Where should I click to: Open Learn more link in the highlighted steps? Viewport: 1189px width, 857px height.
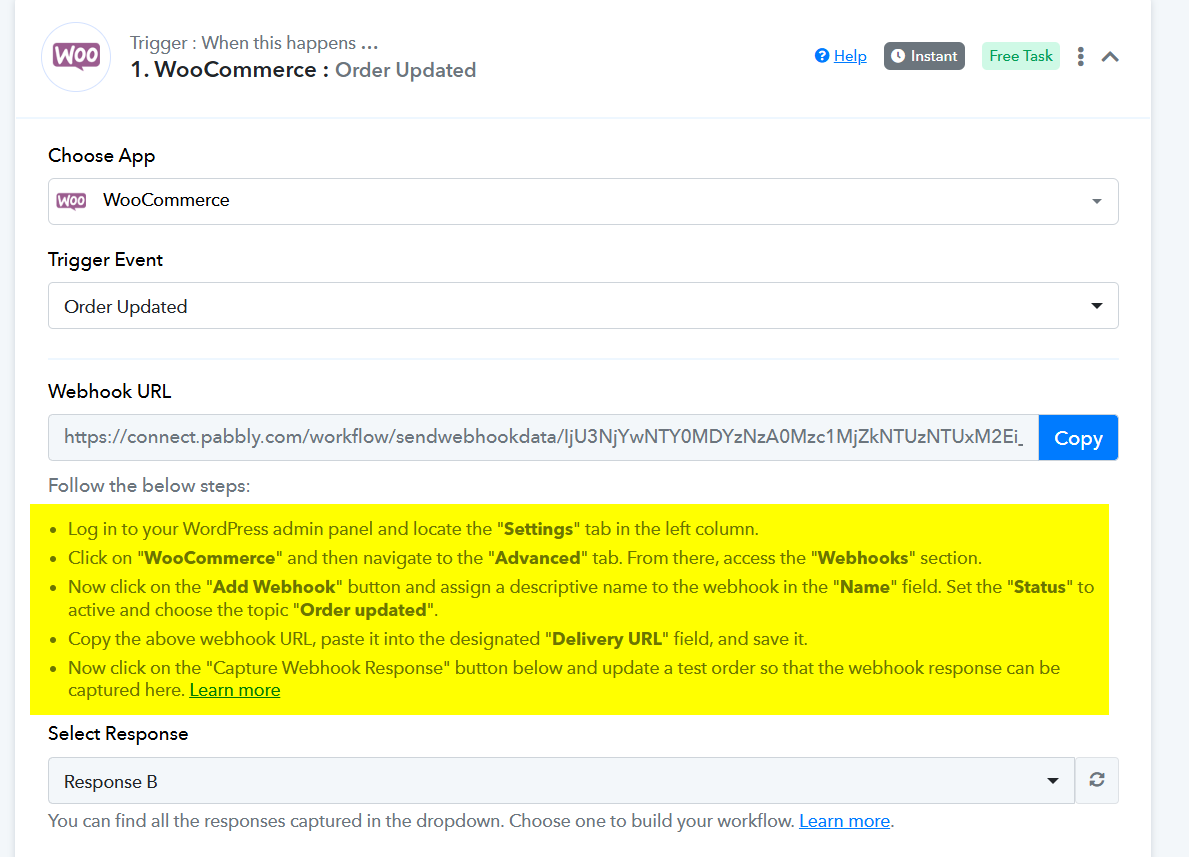pos(234,690)
